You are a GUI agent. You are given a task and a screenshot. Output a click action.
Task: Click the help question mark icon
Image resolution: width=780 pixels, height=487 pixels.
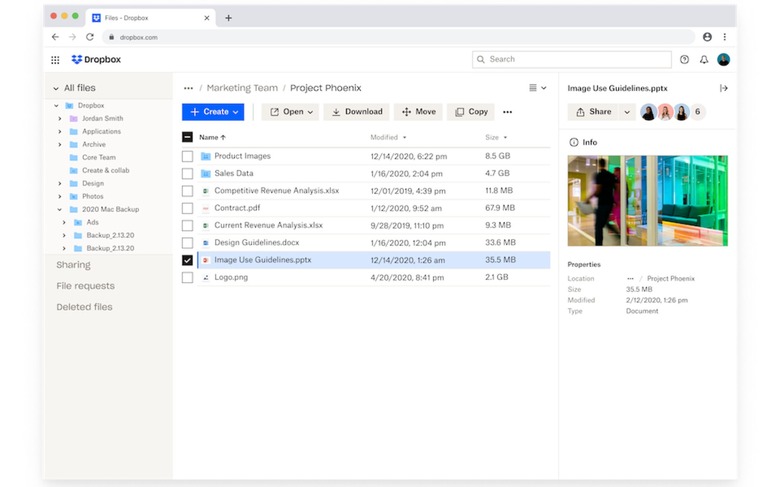coord(684,60)
